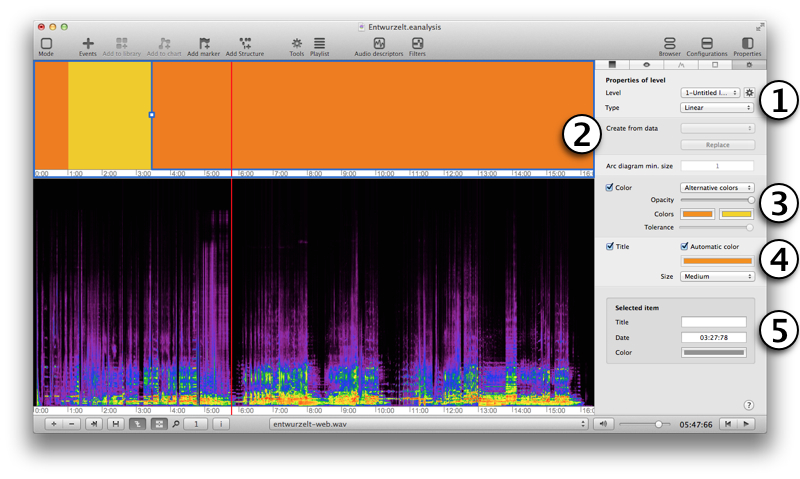Zoom out with the minus button
800x479 pixels.
[x=72, y=424]
